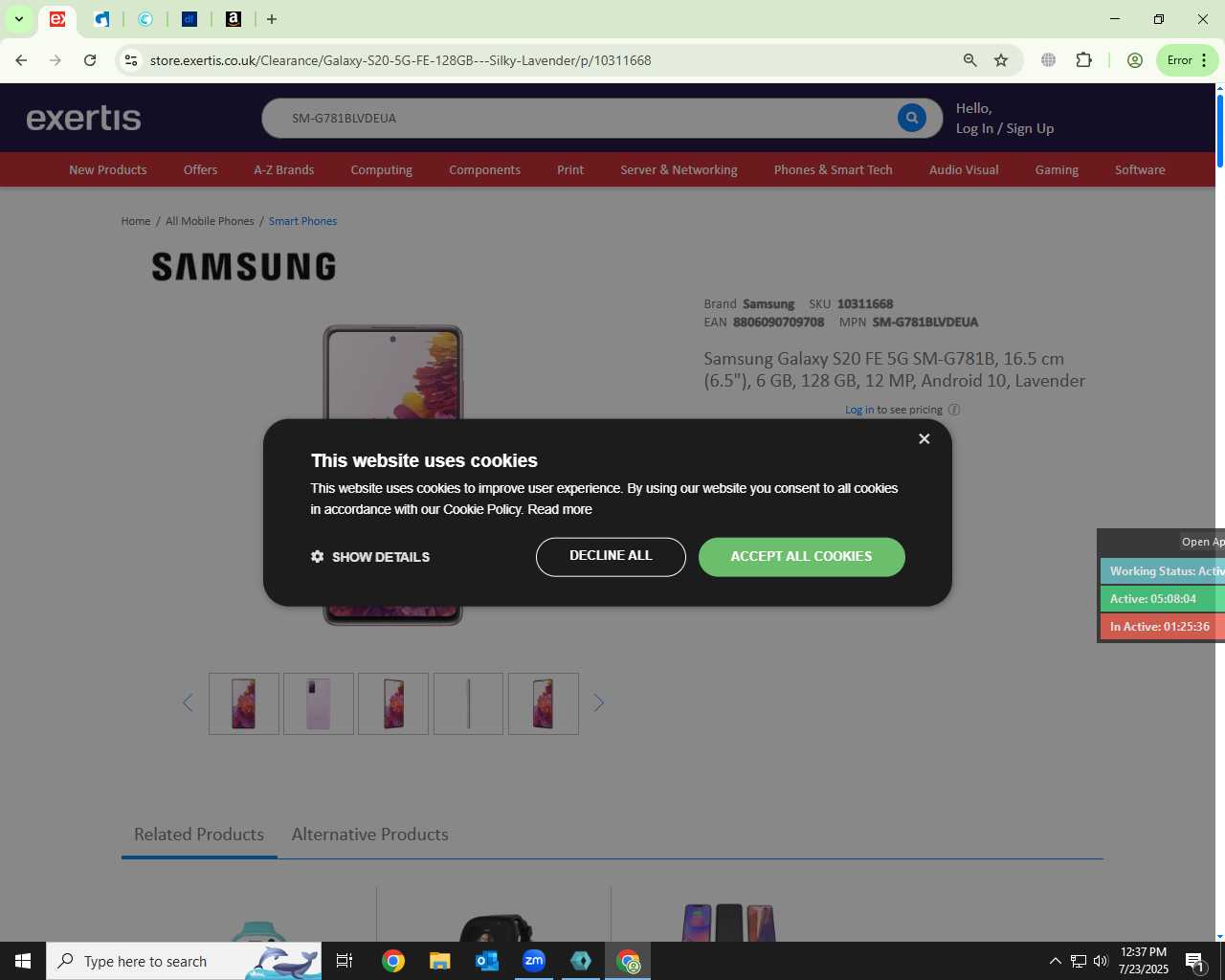Open the Read more cookie policy link

coord(560,509)
